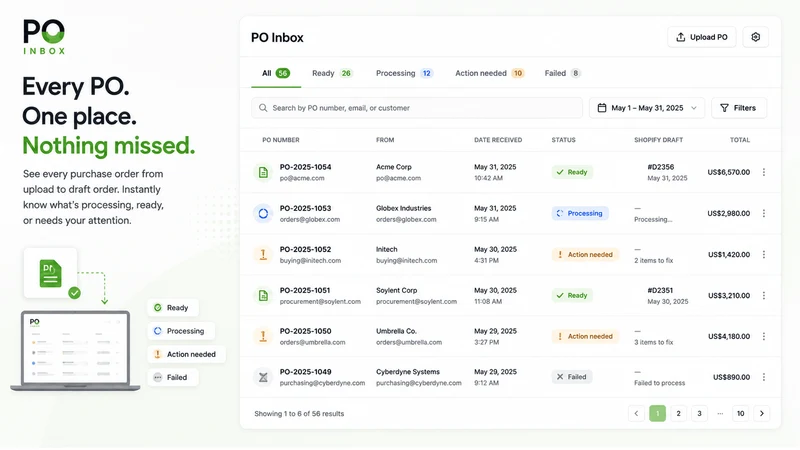Click the Processing status badge for Globex Industries
This screenshot has height=450, width=800.
tap(580, 214)
